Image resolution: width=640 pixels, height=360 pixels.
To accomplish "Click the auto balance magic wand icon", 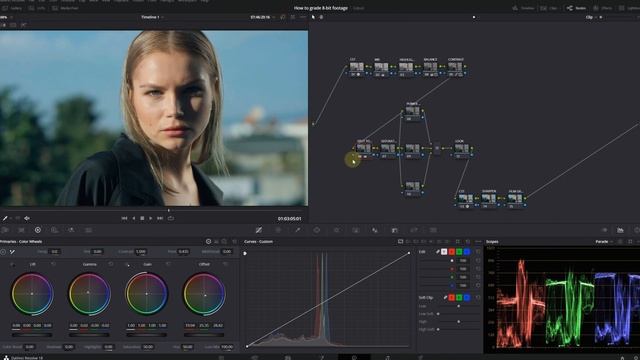I will click(x=12, y=252).
